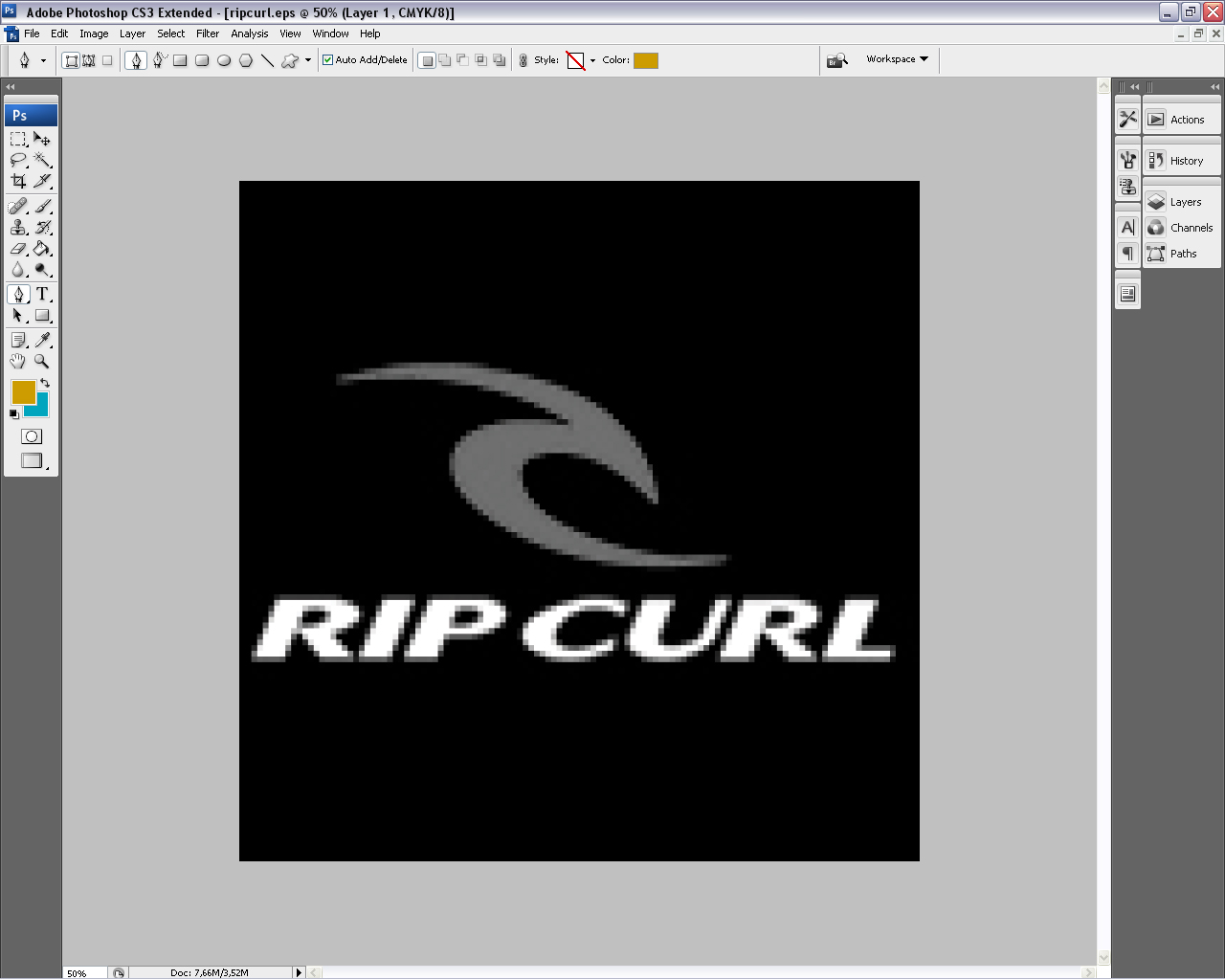Select the Eyedropper tool

tap(42, 341)
